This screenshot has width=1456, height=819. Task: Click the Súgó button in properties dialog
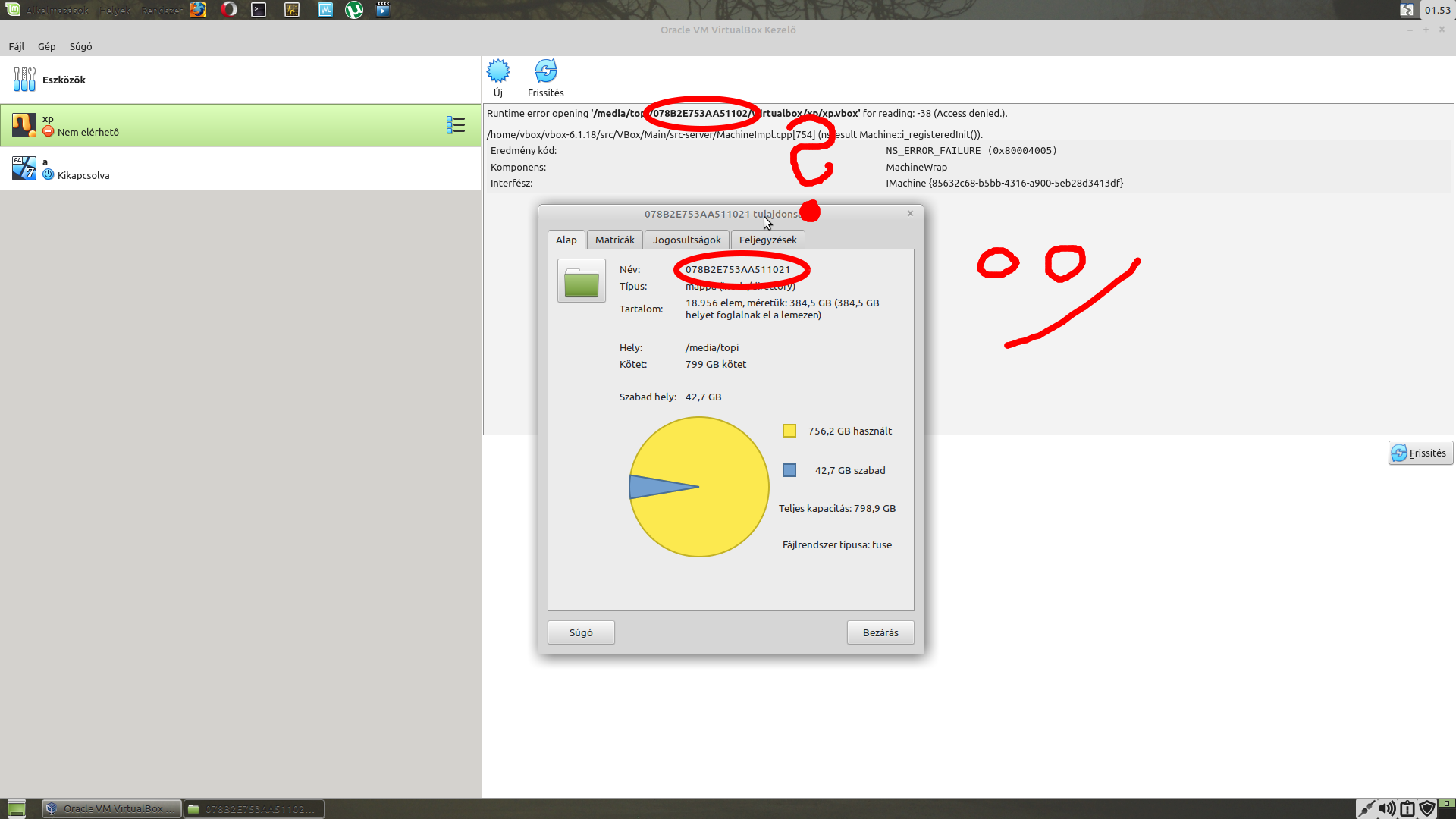coord(581,632)
